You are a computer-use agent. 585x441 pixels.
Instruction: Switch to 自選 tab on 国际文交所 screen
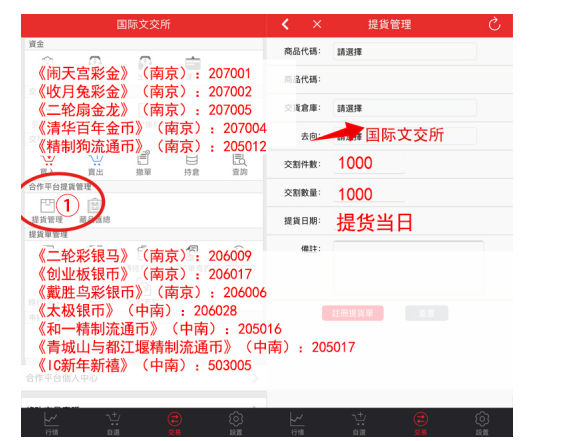113,423
